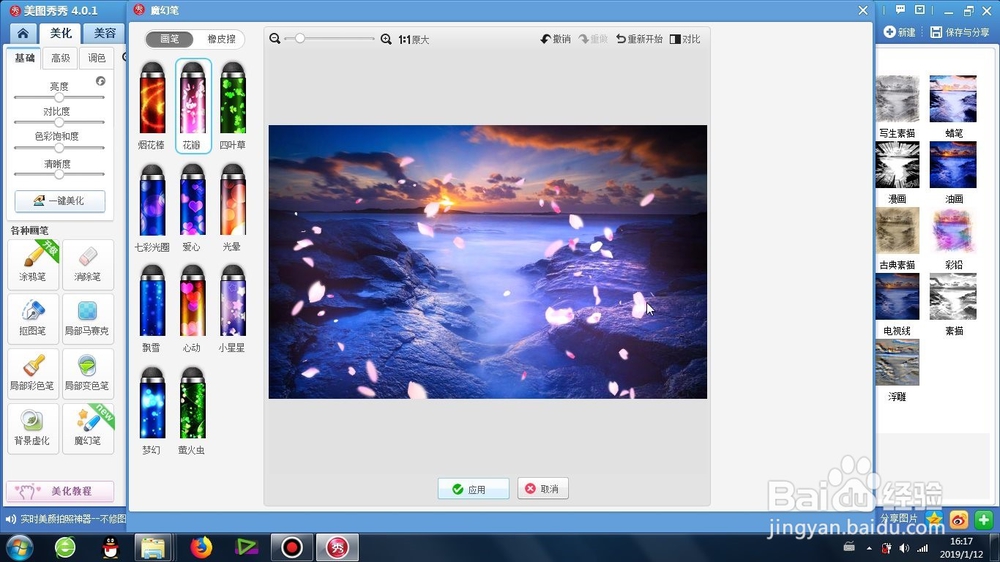Click 重新开始 to restart editing
The height and width of the screenshot is (562, 1000).
coord(639,39)
